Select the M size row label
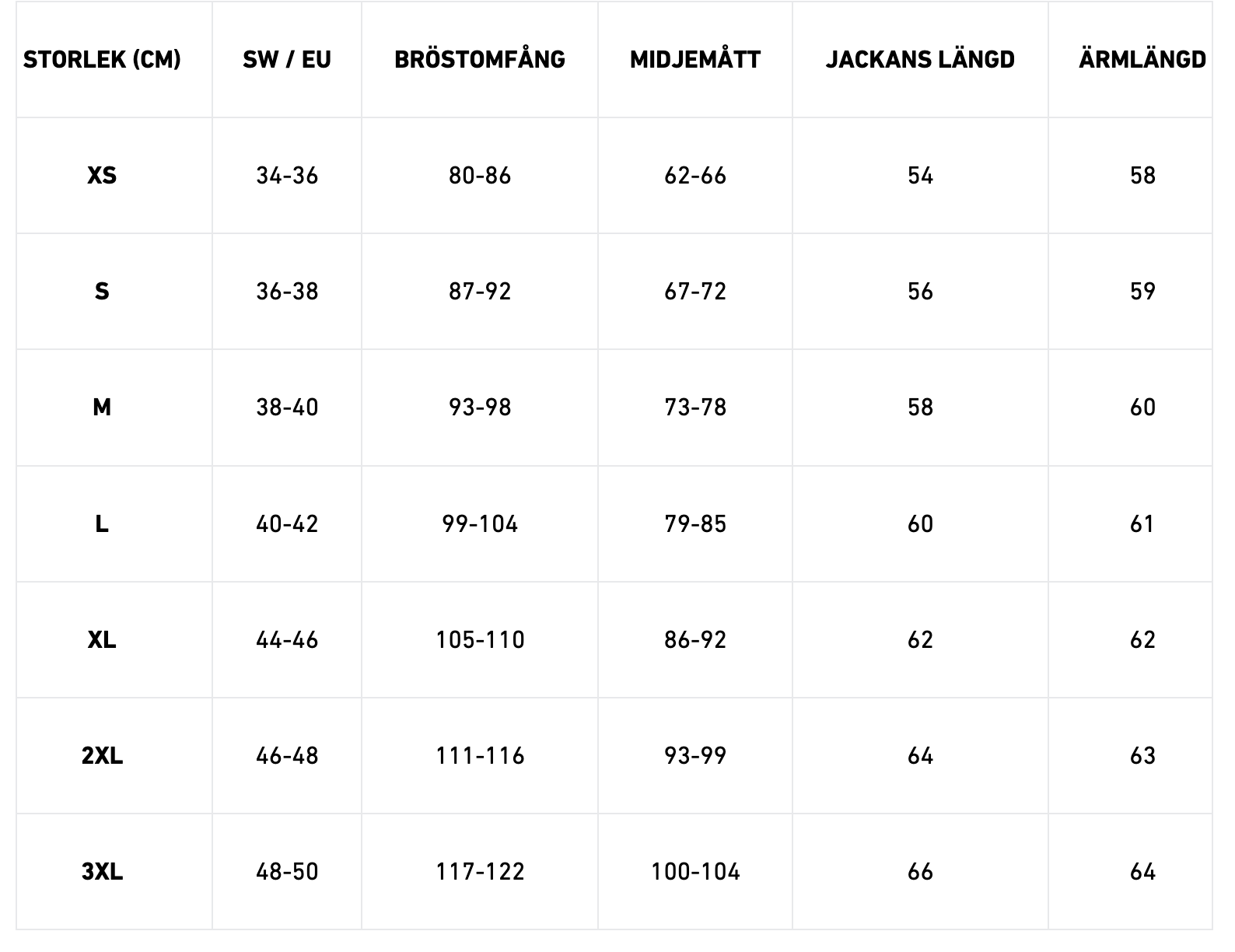Image resolution: width=1235 pixels, height=952 pixels. [x=102, y=408]
